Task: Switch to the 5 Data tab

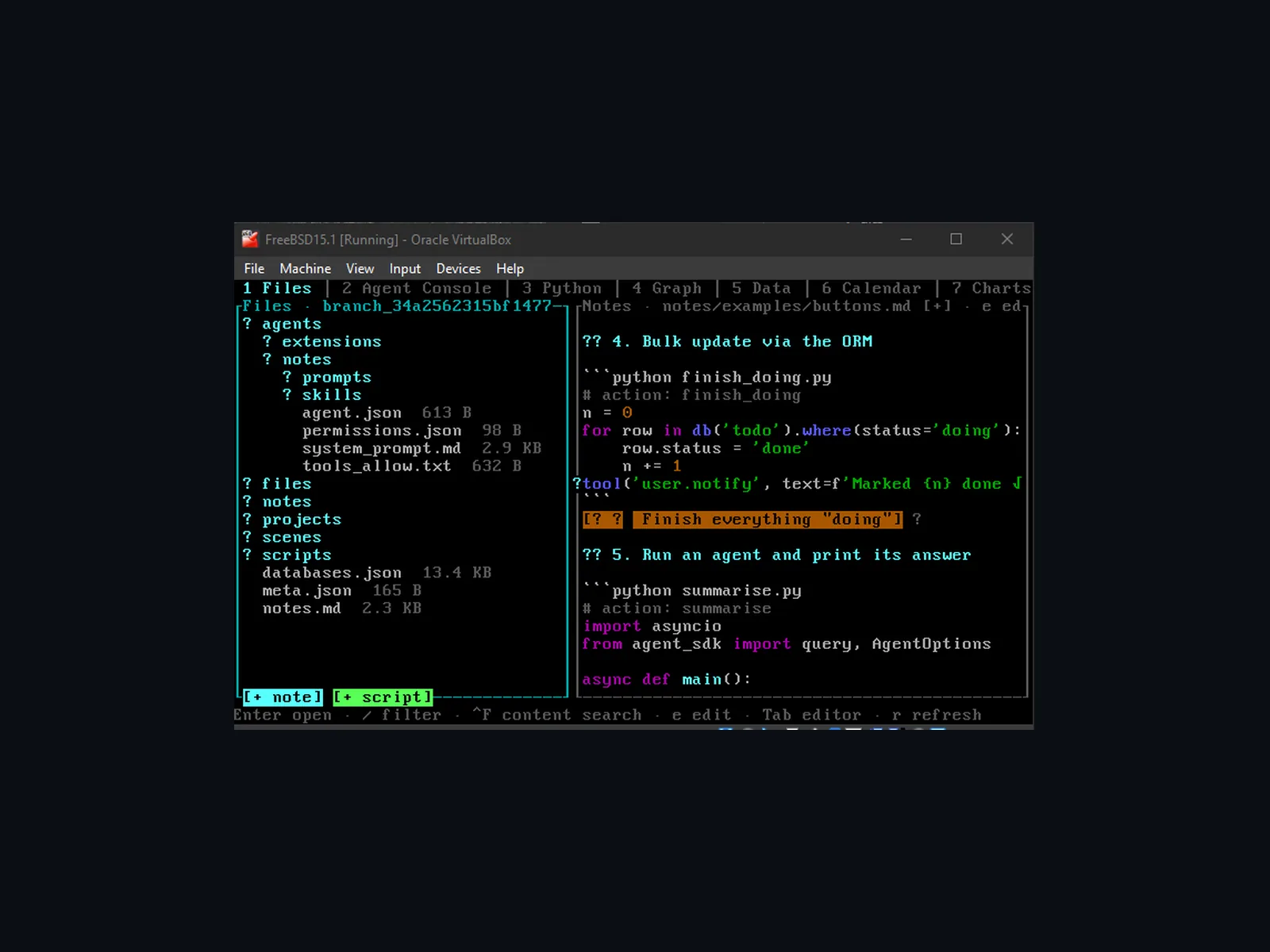Action: click(761, 288)
